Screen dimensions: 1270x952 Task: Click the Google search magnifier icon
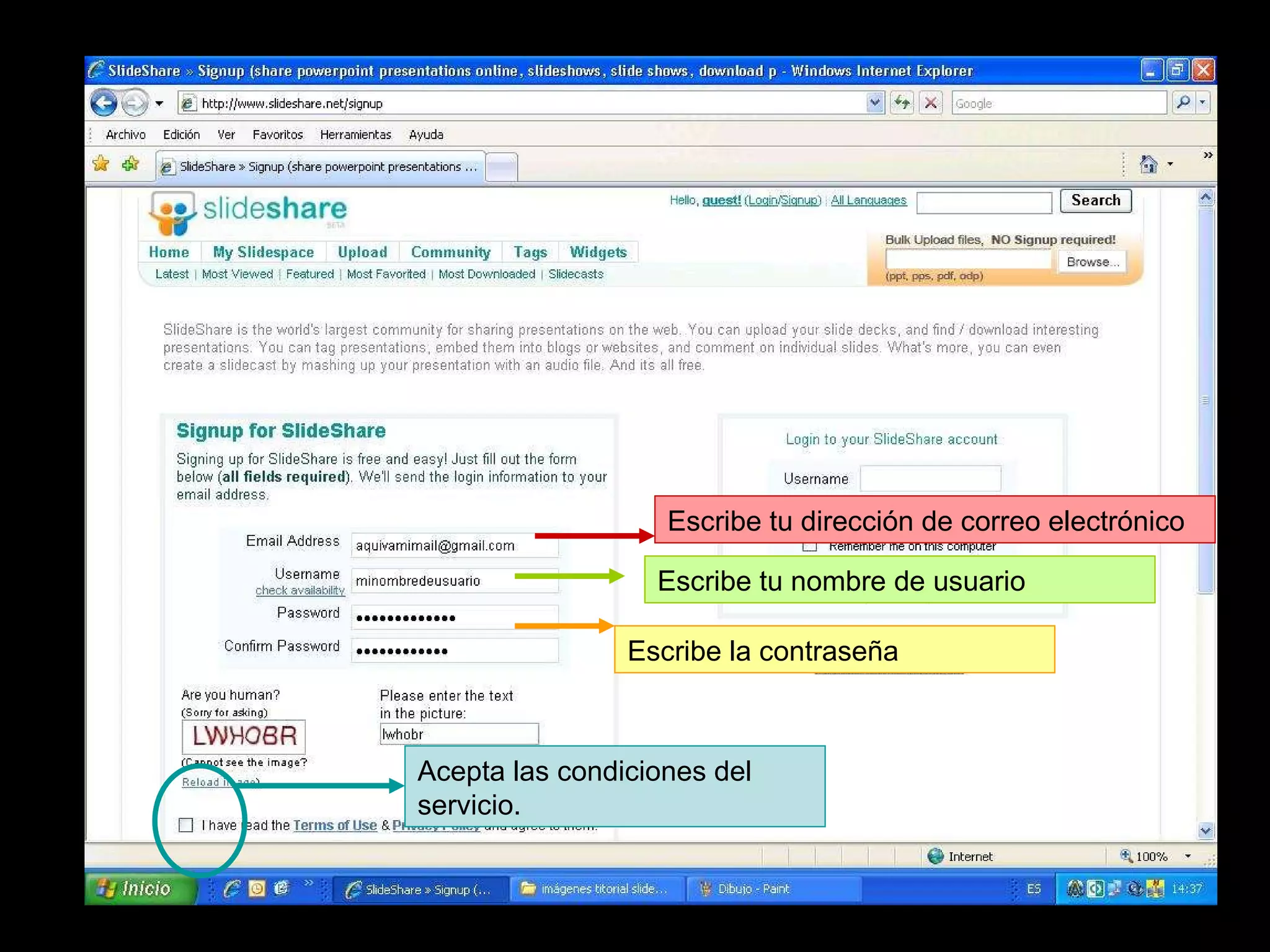point(1183,103)
